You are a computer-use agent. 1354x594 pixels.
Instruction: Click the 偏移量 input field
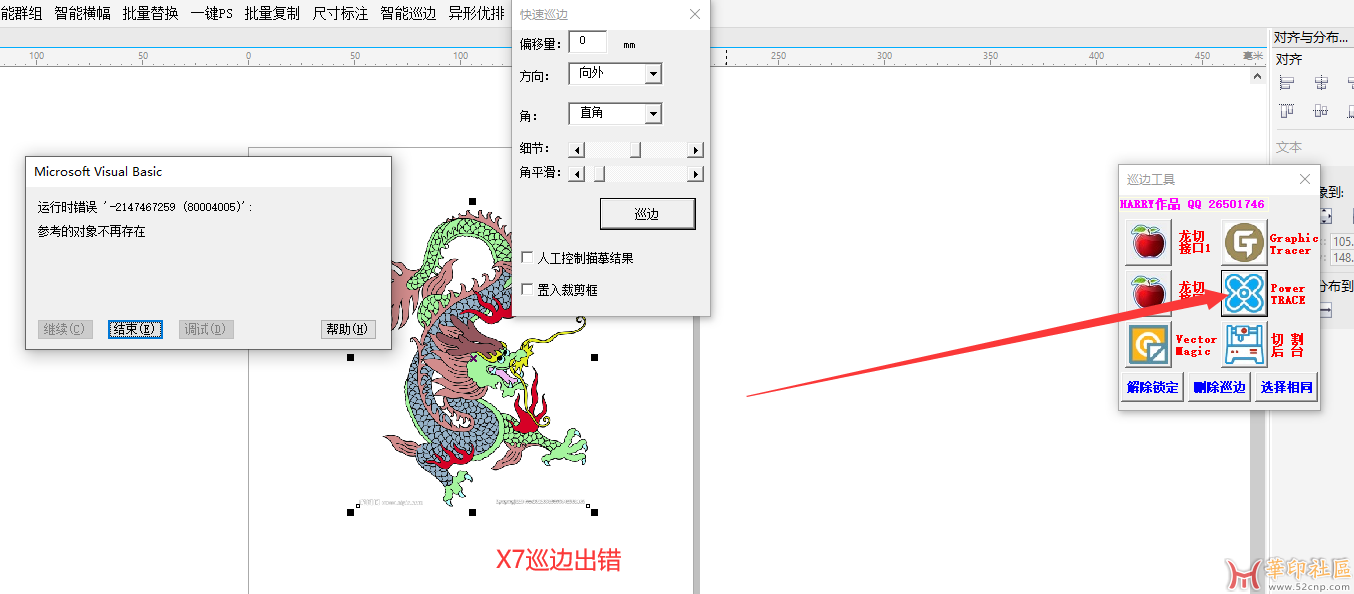(588, 42)
